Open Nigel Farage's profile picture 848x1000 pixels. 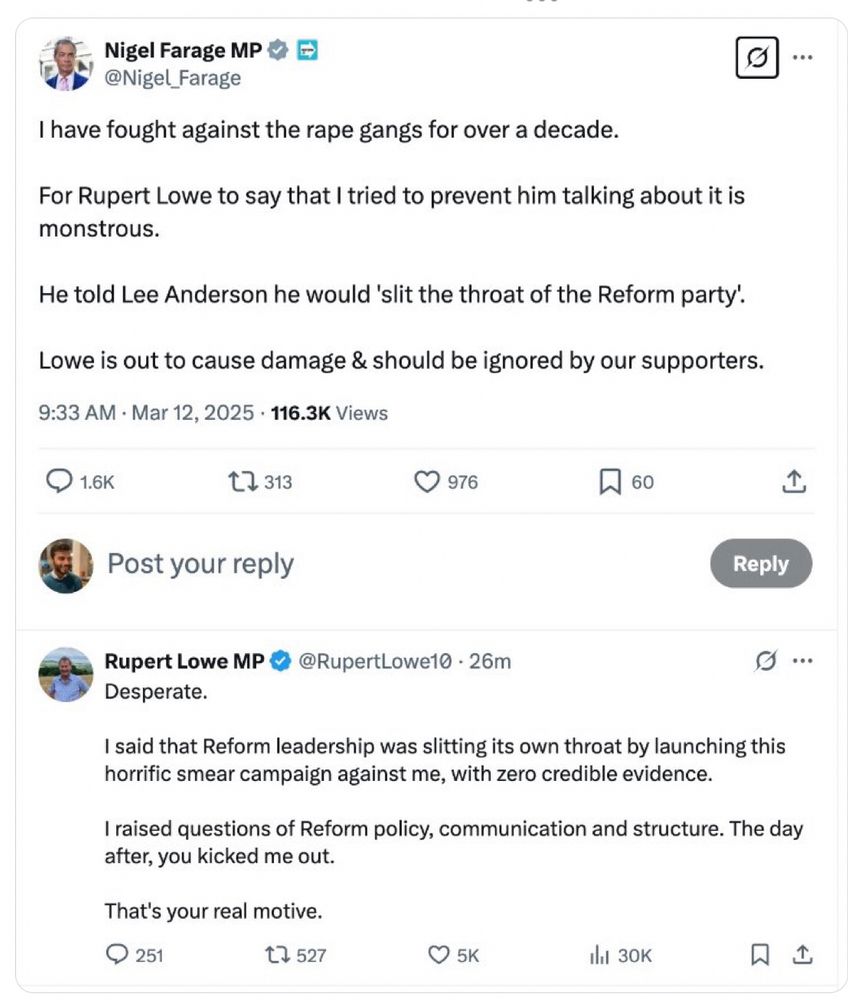(x=66, y=64)
